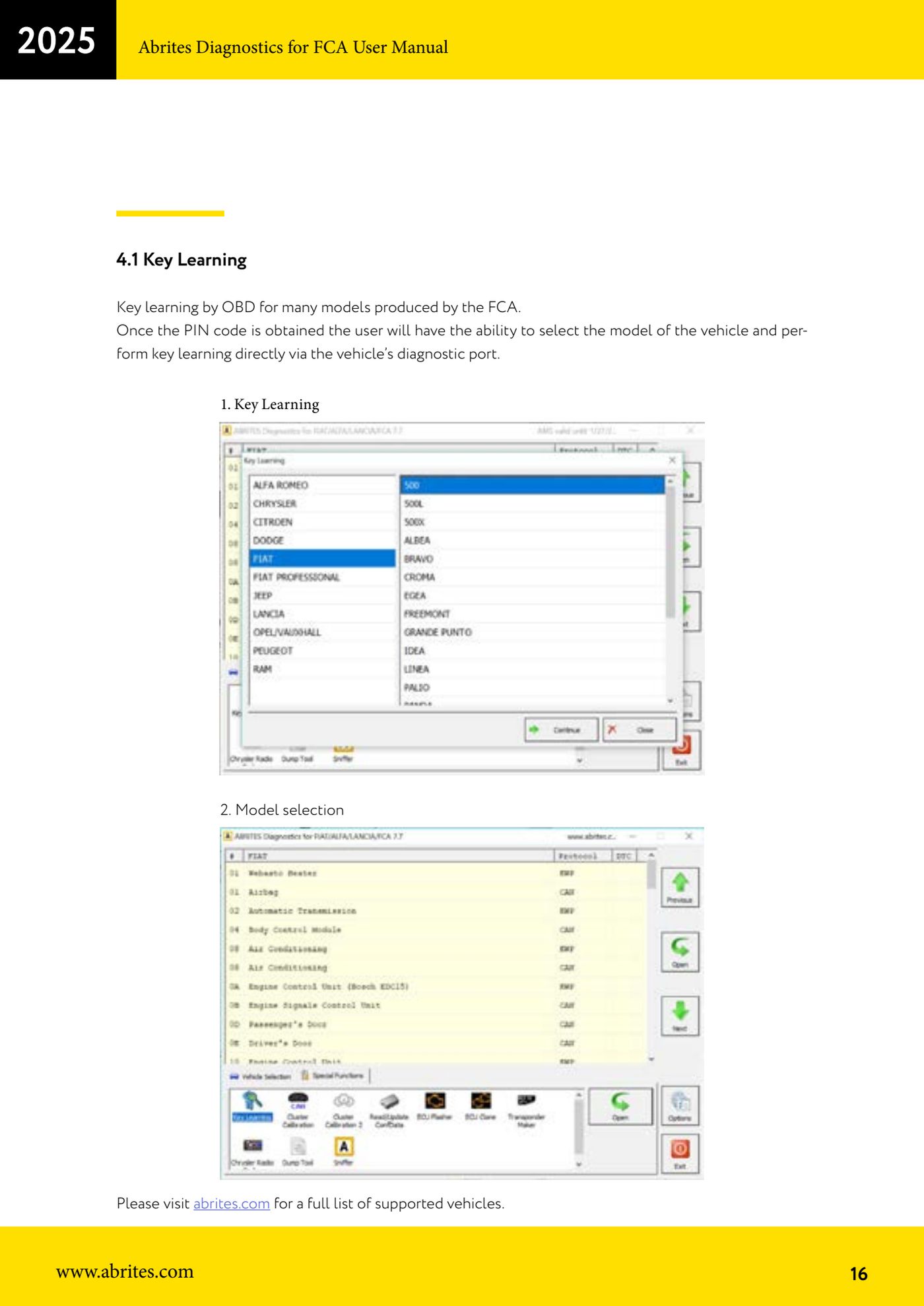The image size is (924, 1306).
Task: Click the FIAT column header in the ECU list
Action: tap(399, 856)
